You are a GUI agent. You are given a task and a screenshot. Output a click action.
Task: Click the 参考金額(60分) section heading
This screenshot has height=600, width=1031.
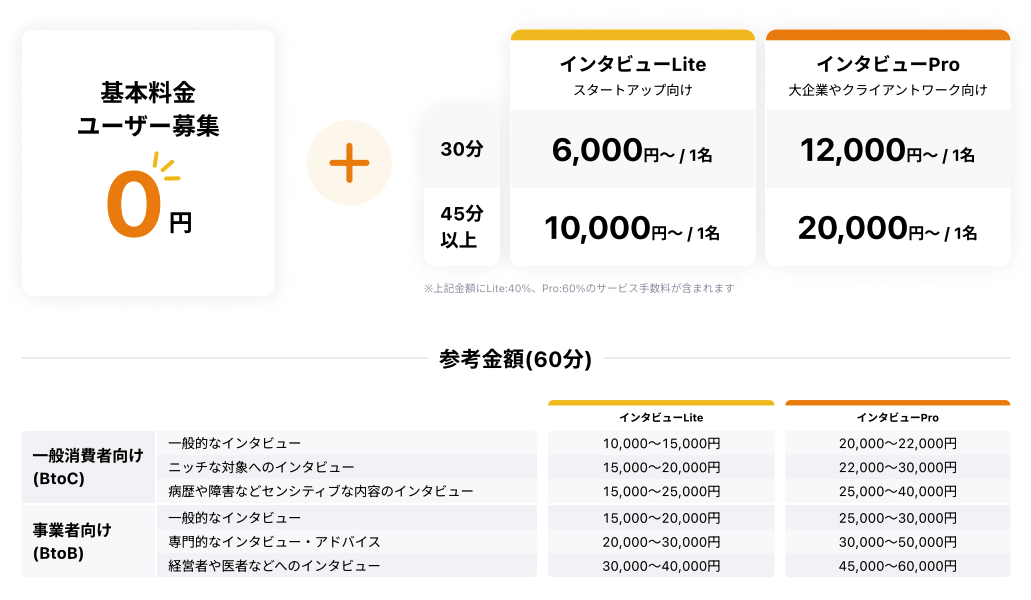coord(515,359)
